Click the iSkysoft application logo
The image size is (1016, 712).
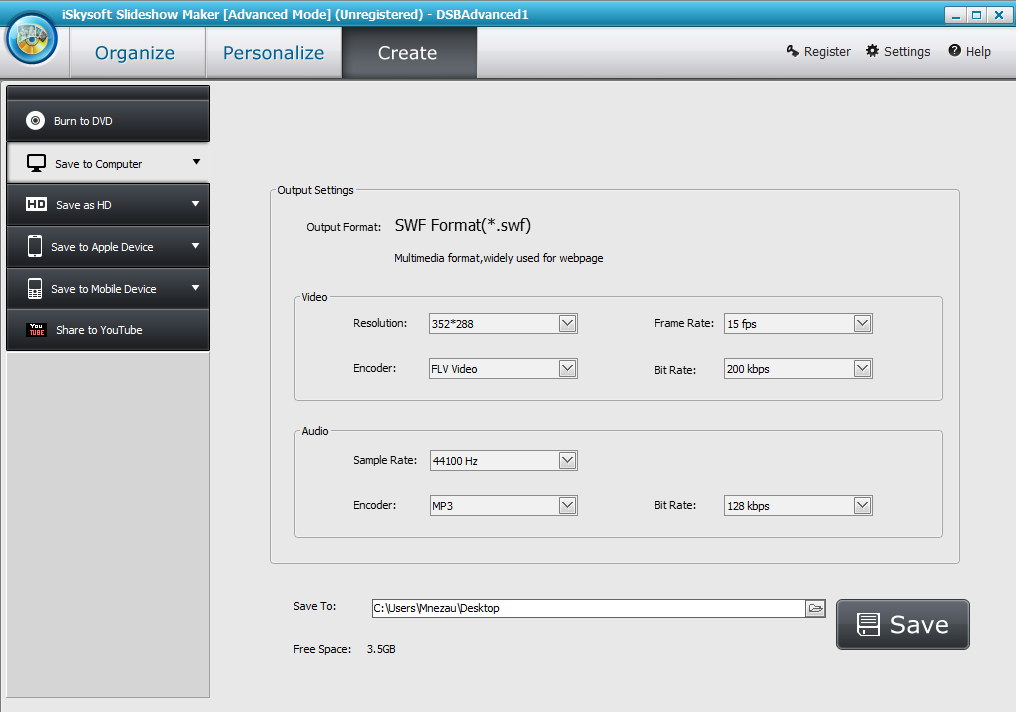[30, 40]
